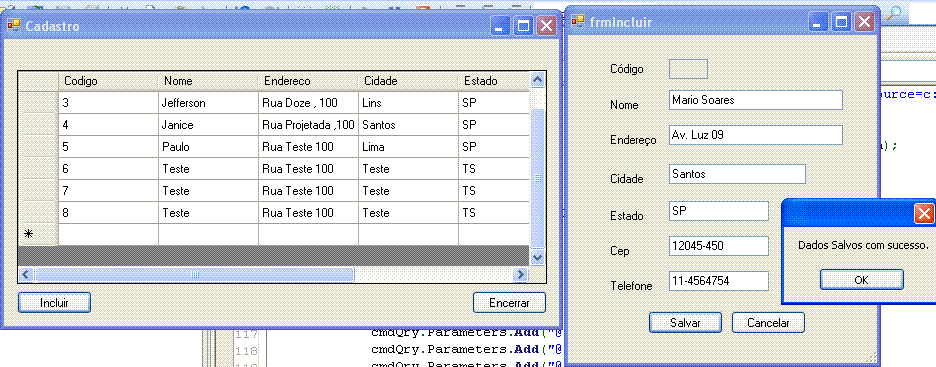Click the grid's horizontal scrollbar thumb
936x367 pixels.
pyautogui.click(x=194, y=275)
